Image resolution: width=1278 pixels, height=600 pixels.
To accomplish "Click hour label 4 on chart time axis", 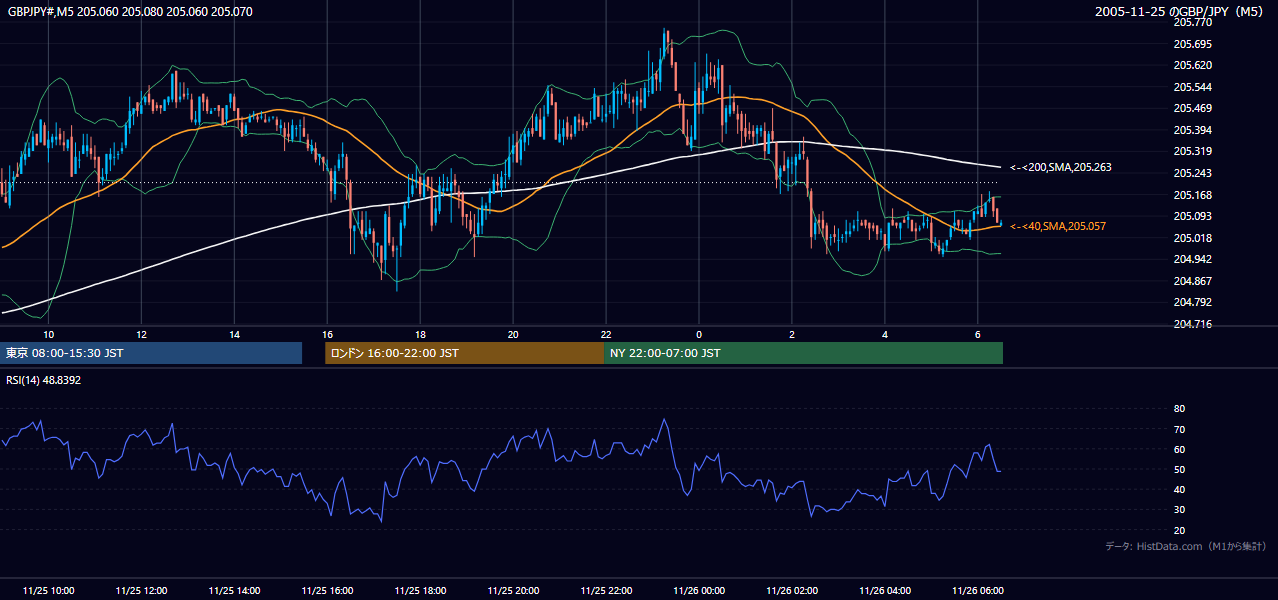I will [x=885, y=334].
